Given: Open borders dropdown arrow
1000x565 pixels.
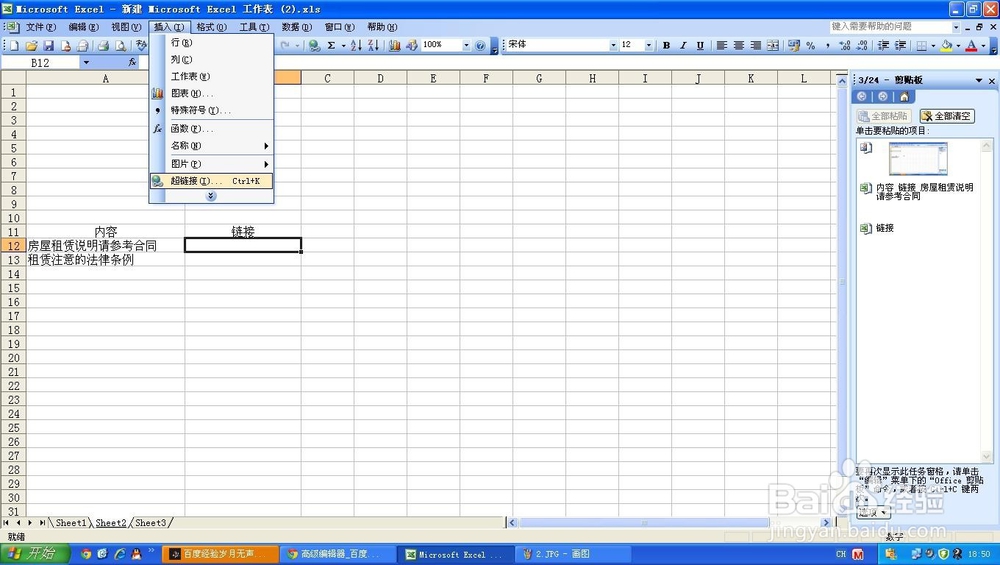Looking at the screenshot, I should (x=933, y=45).
